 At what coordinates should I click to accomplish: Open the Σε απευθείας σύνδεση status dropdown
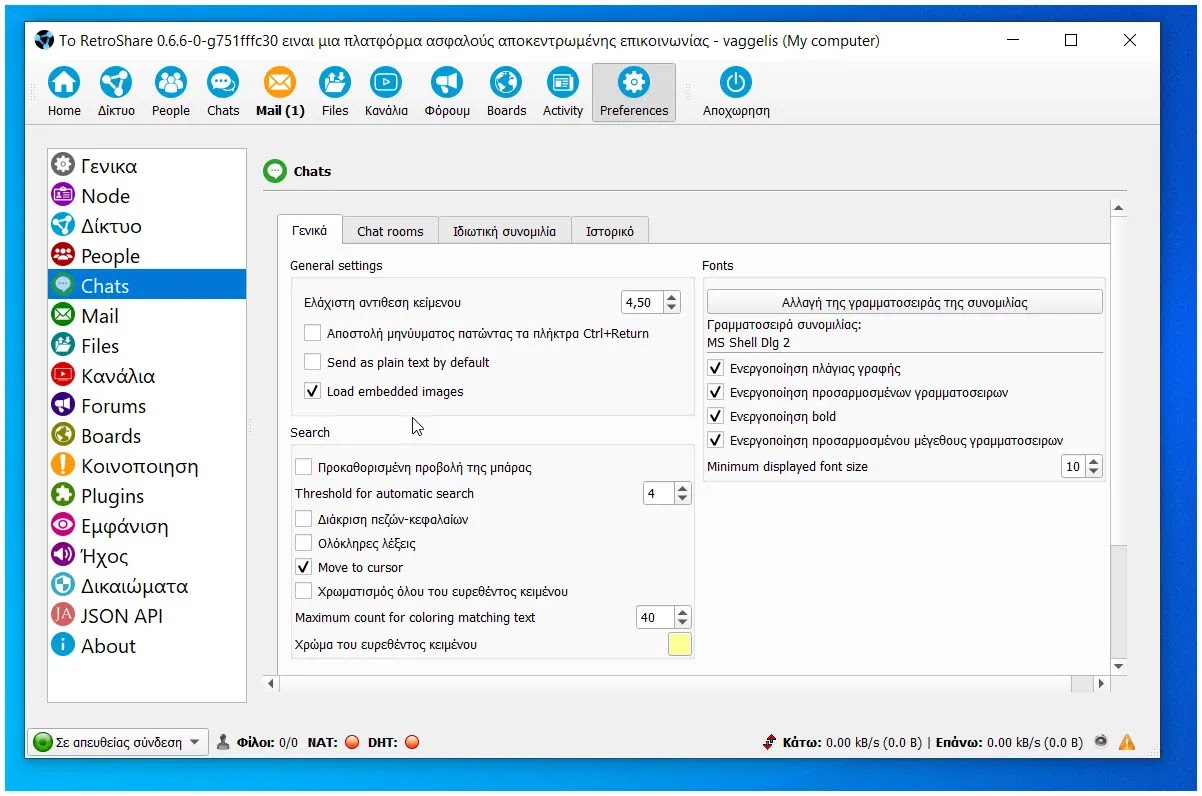[x=117, y=742]
